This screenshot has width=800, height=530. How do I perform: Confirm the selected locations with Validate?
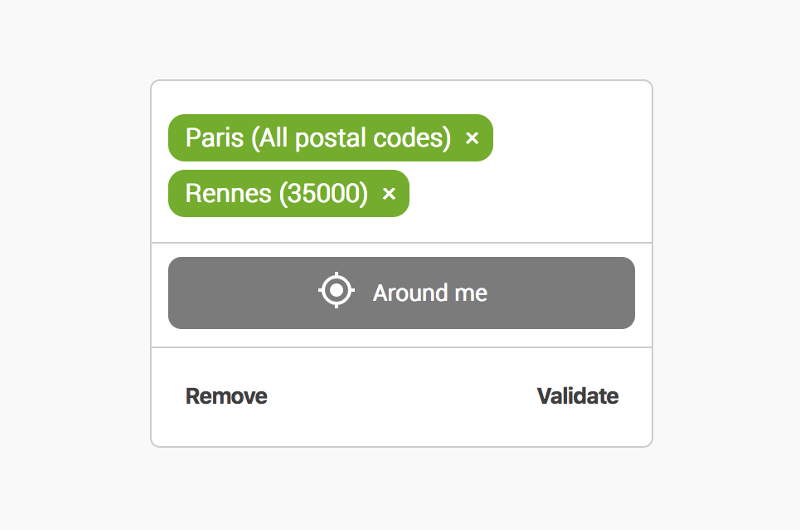(577, 396)
